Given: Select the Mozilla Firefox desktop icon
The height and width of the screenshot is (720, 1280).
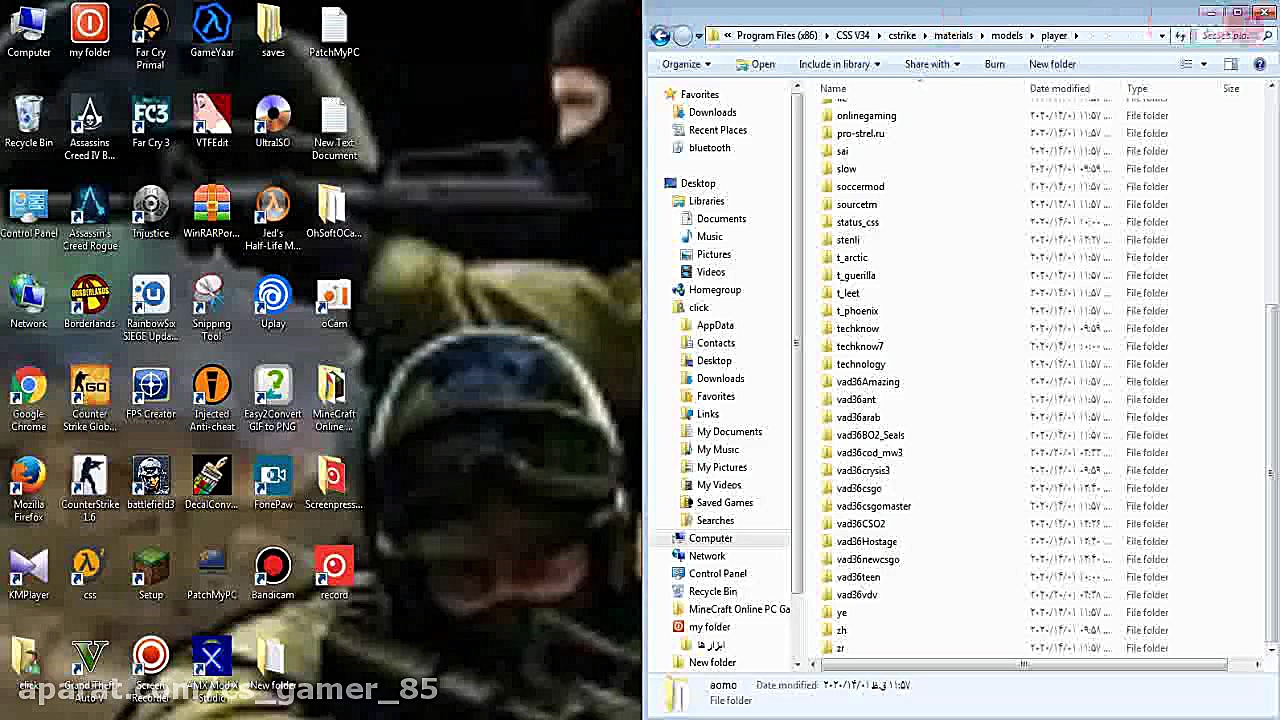Looking at the screenshot, I should 29,490.
